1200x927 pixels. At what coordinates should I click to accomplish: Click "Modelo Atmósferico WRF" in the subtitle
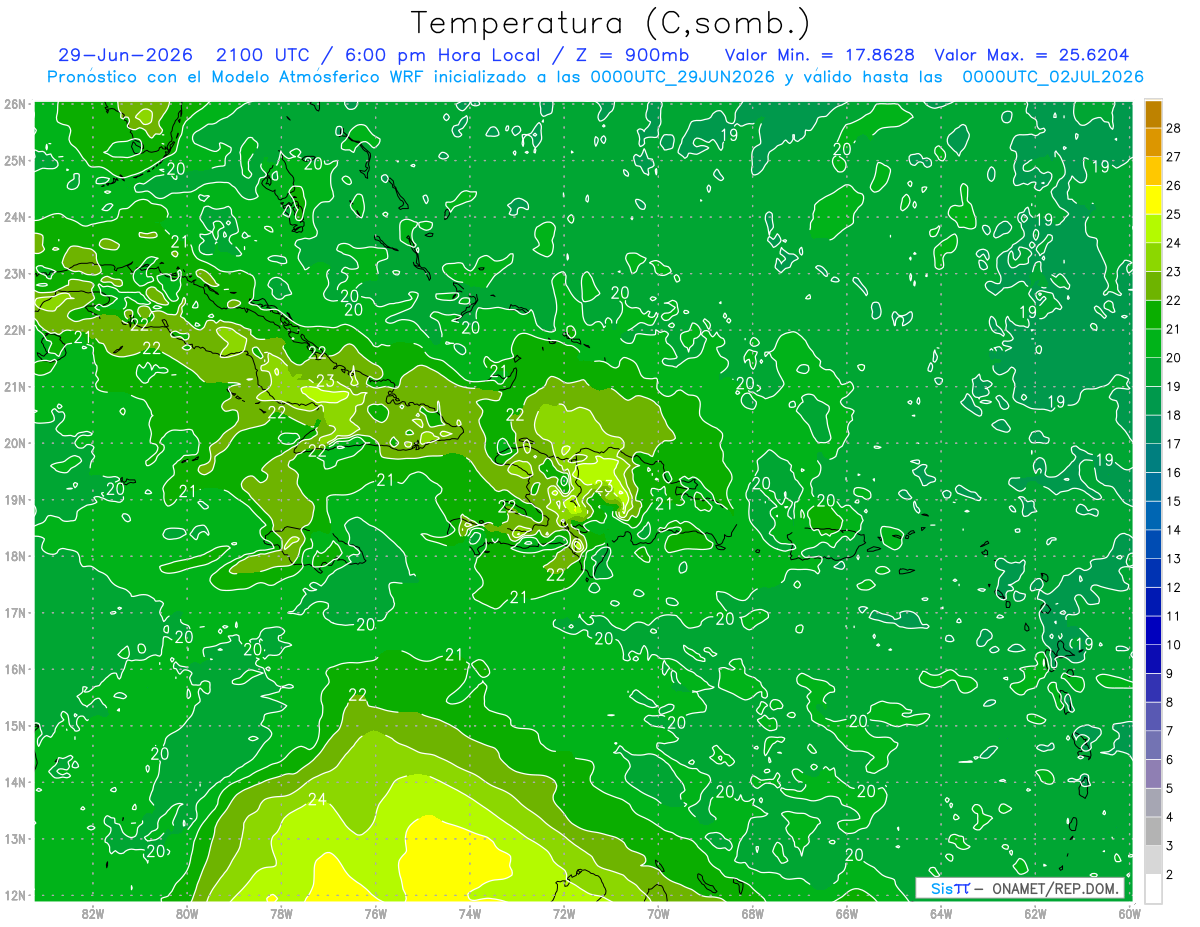[x=316, y=76]
